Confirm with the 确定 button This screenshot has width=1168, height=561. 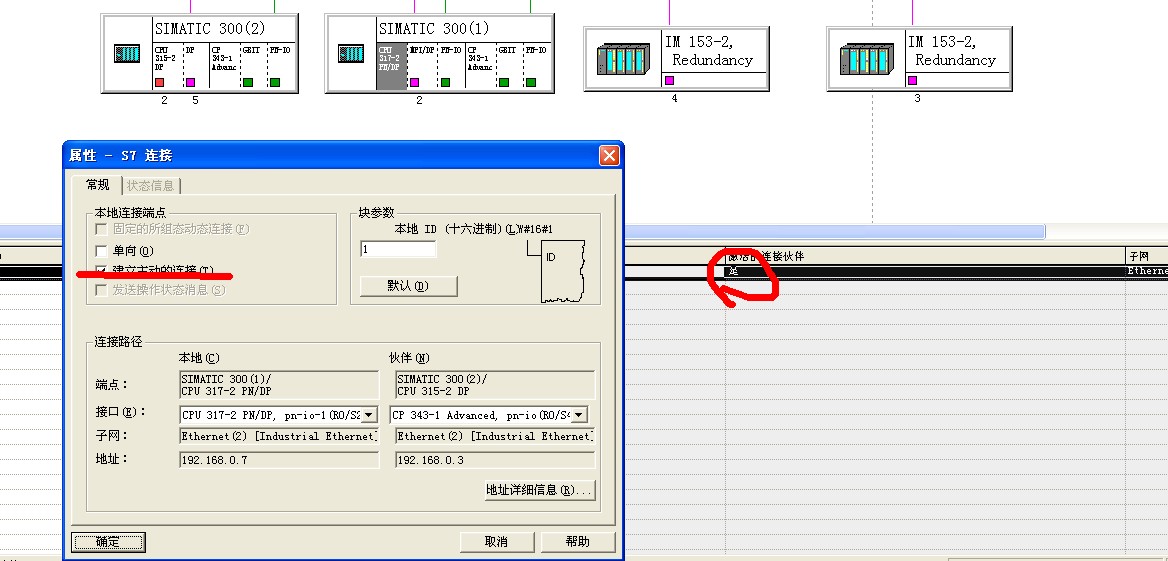click(108, 542)
